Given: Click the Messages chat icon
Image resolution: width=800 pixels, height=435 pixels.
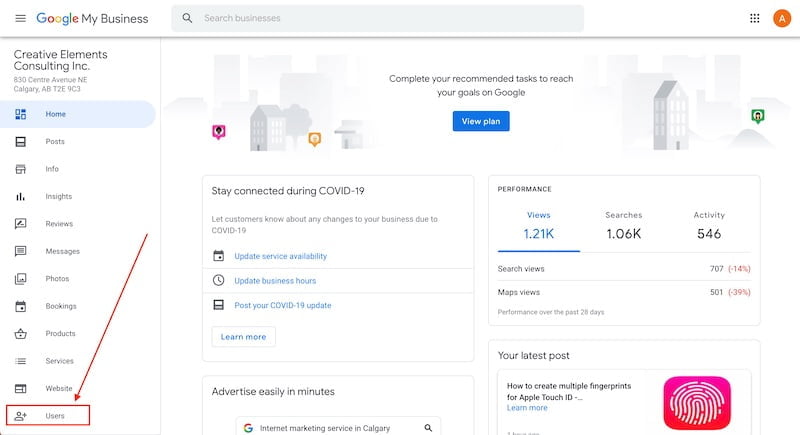Looking at the screenshot, I should click(x=20, y=251).
